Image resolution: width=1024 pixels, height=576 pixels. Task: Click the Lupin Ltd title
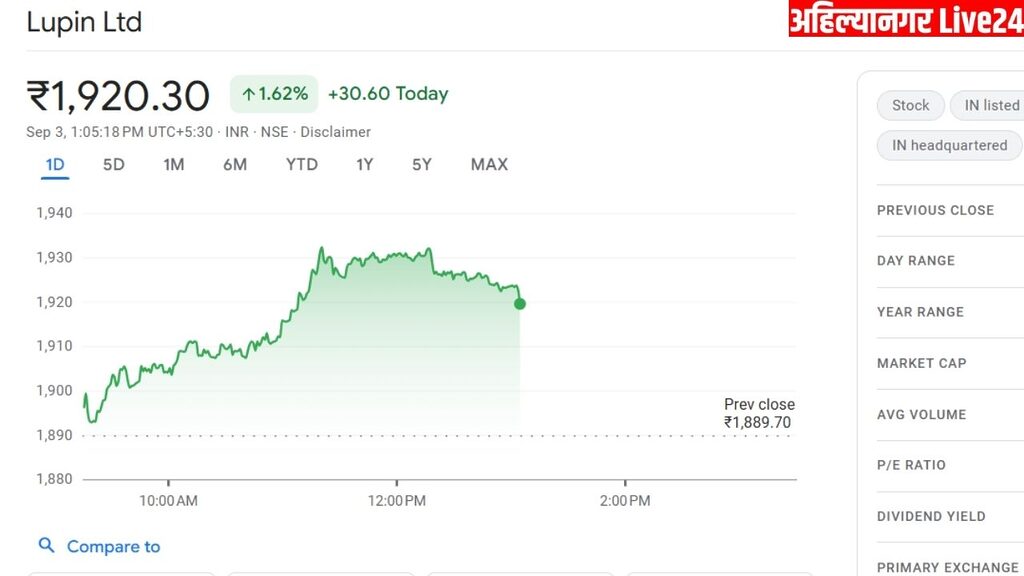pos(84,22)
